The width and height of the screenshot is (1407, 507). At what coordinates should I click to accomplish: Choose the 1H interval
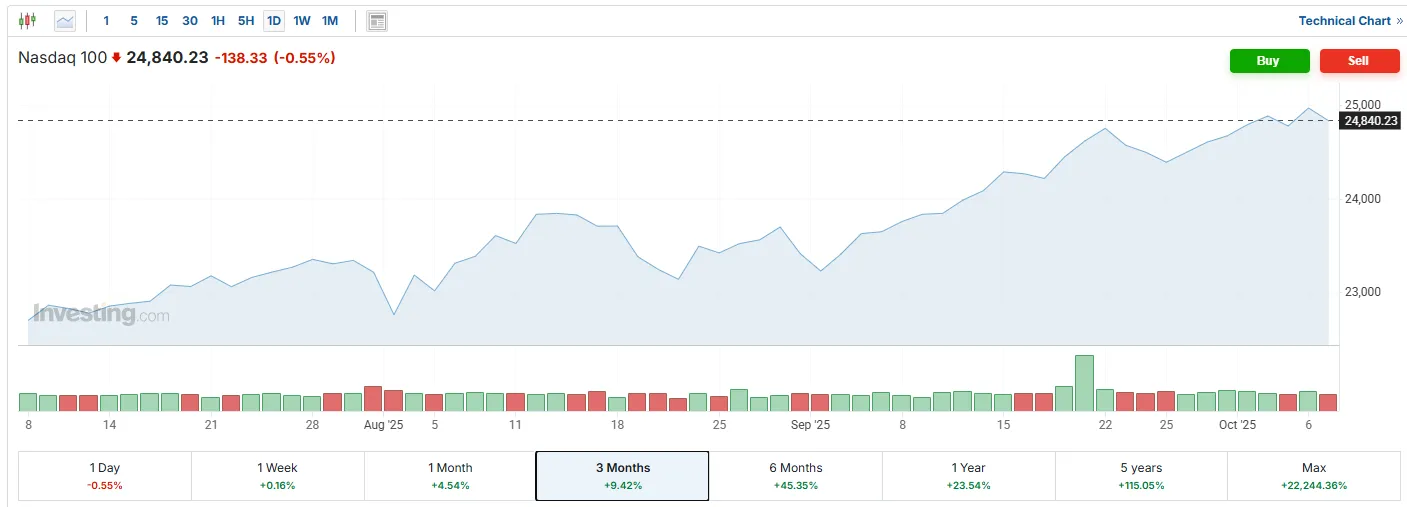(x=218, y=20)
